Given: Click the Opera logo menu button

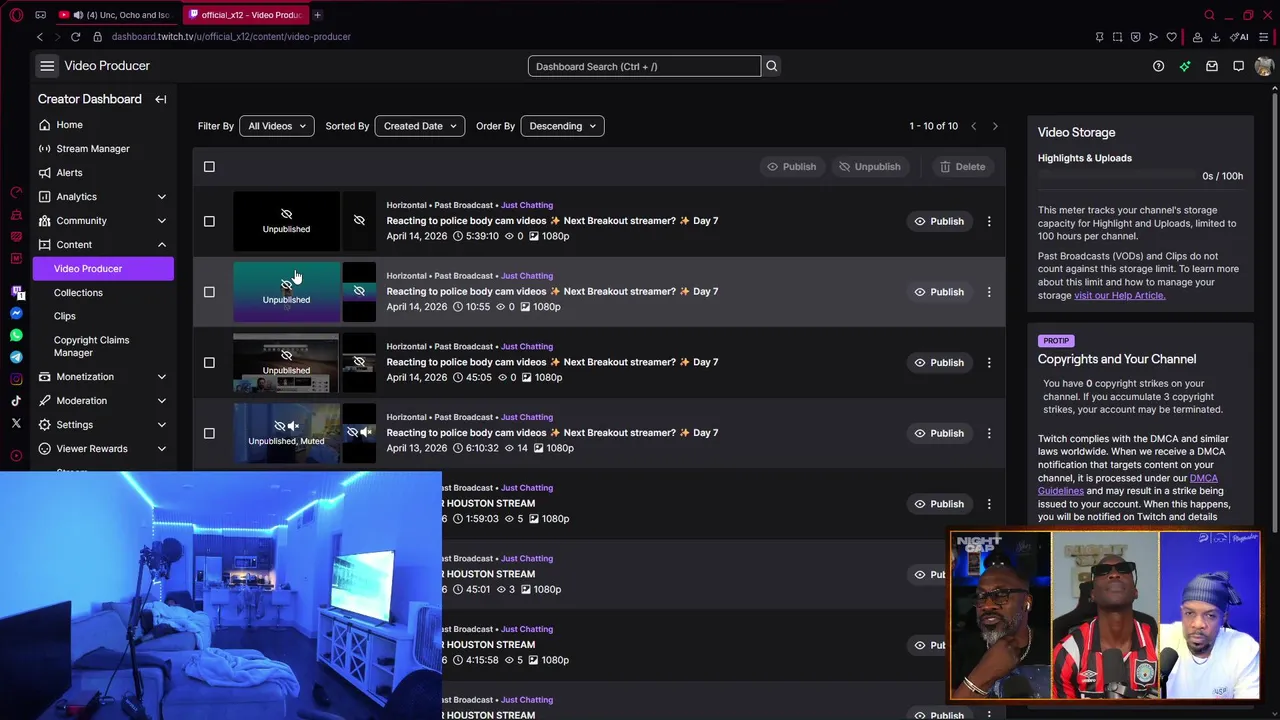Looking at the screenshot, I should coord(16,15).
